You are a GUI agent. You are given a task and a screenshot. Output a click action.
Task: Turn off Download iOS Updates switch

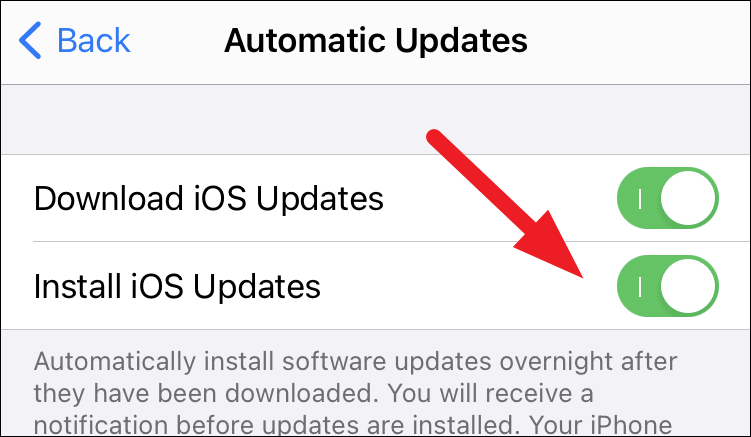[668, 198]
